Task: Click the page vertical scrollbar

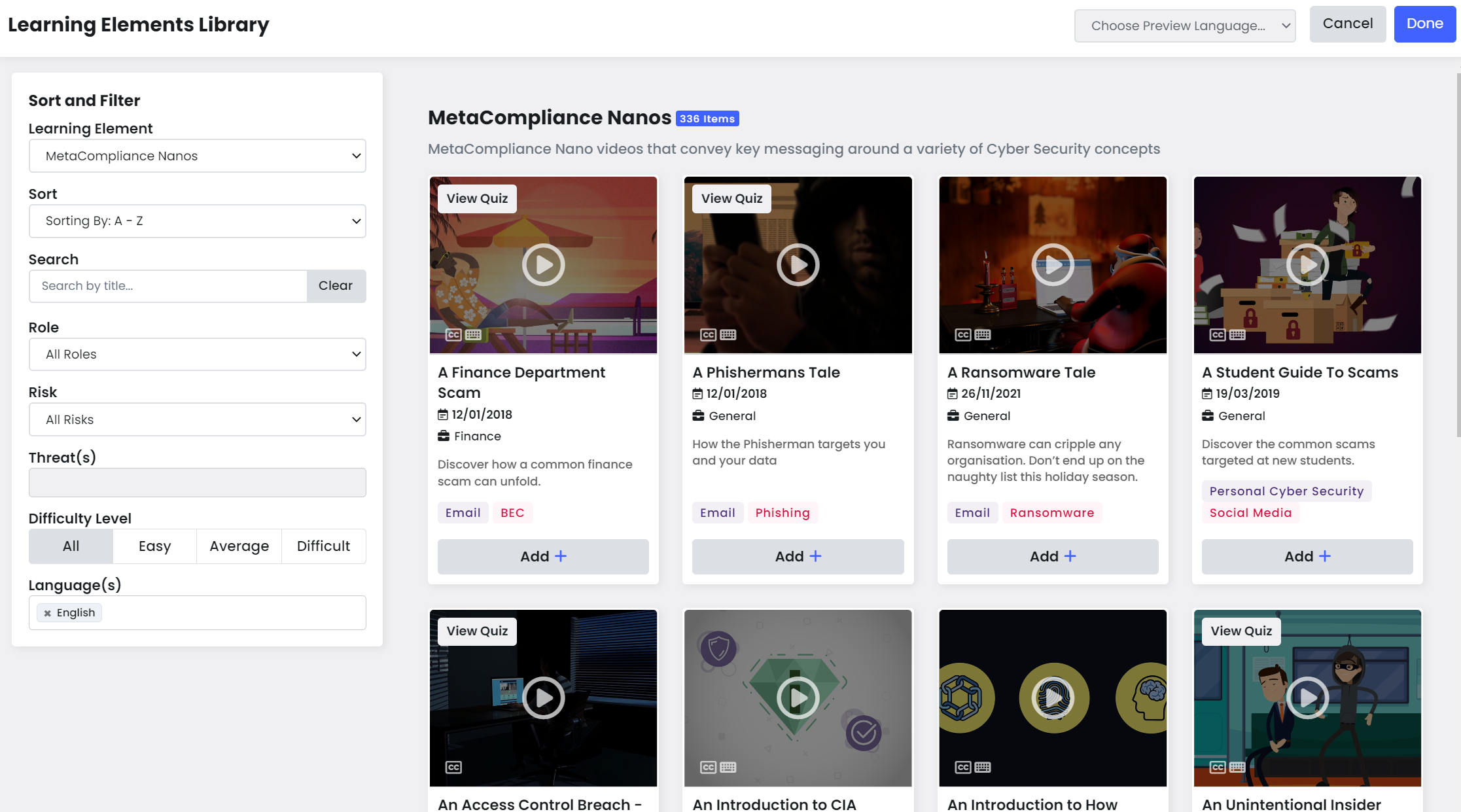Action: (1458, 255)
